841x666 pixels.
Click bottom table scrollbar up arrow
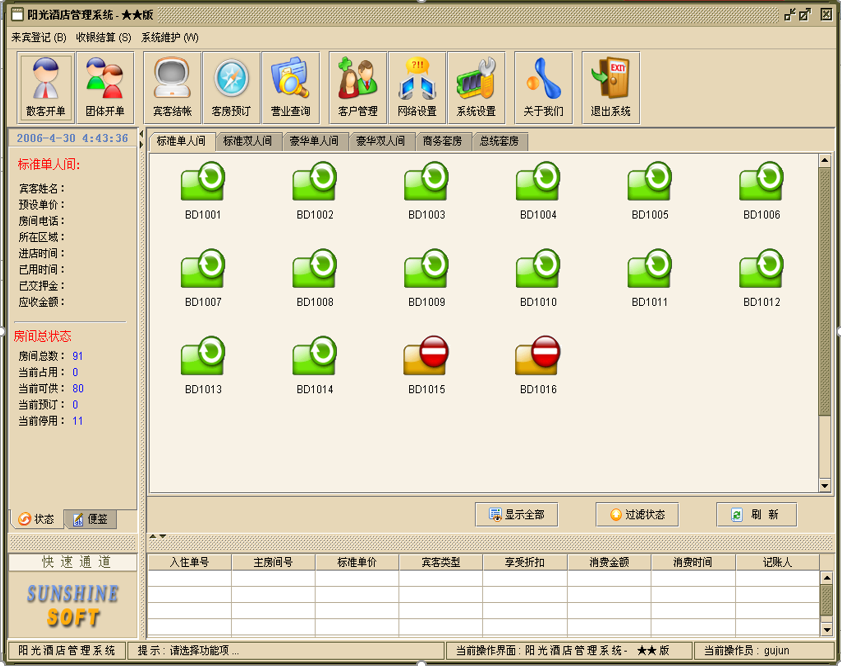point(827,578)
